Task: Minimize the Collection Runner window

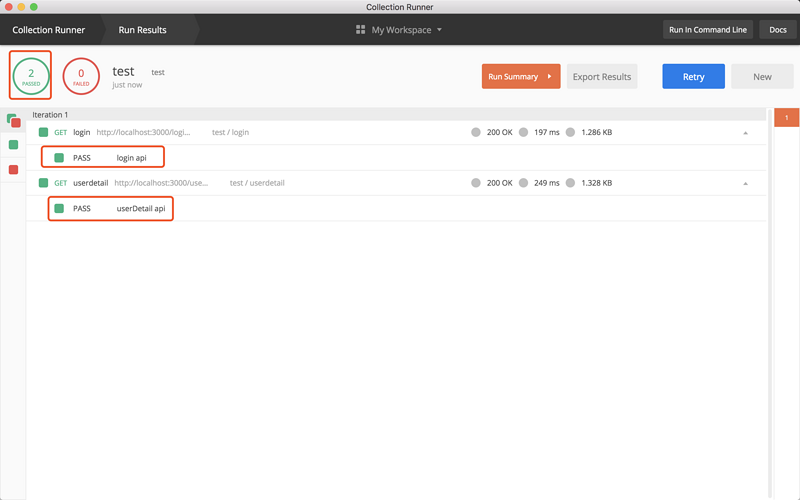Action: (21, 7)
